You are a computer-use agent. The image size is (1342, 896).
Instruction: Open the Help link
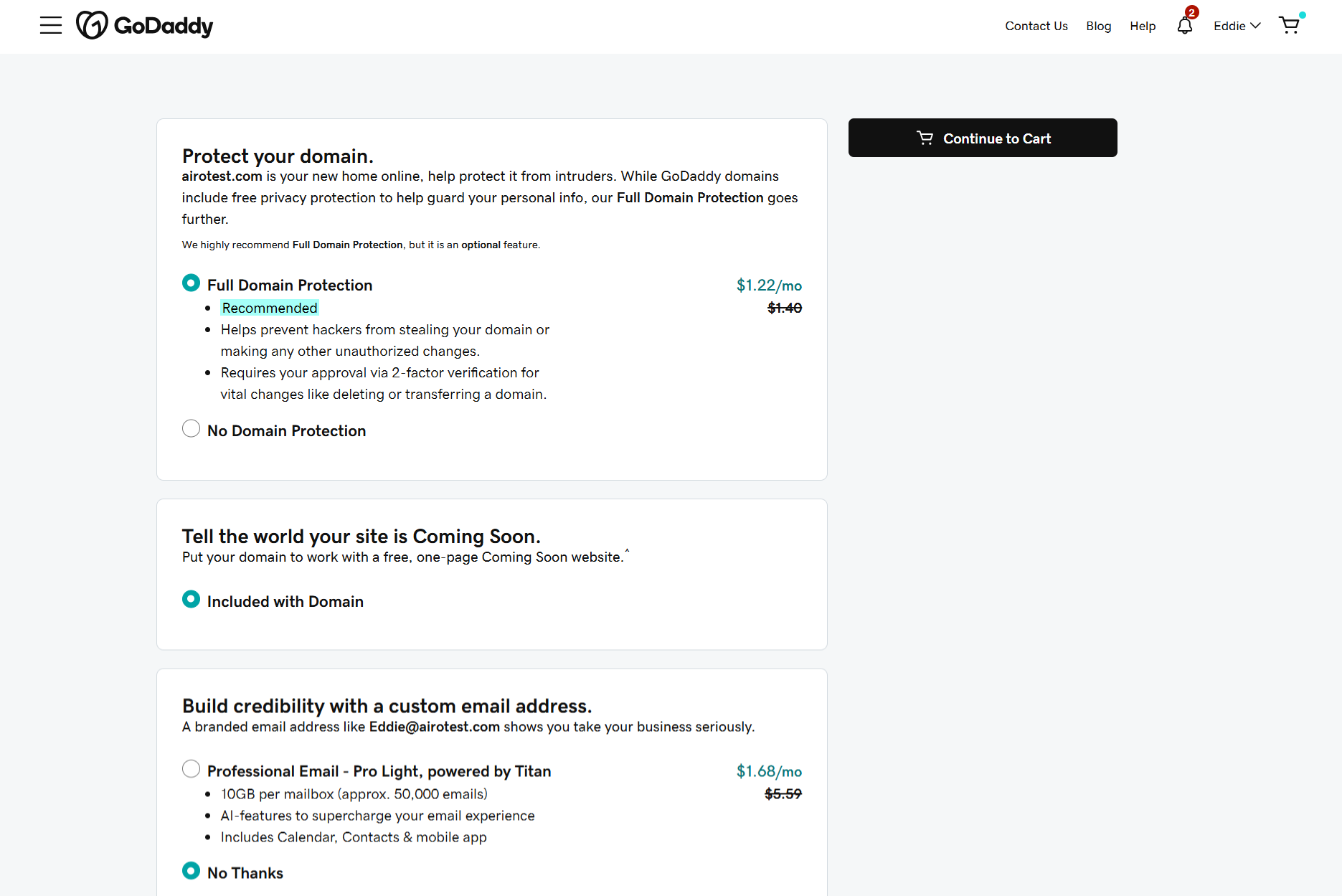[x=1143, y=26]
